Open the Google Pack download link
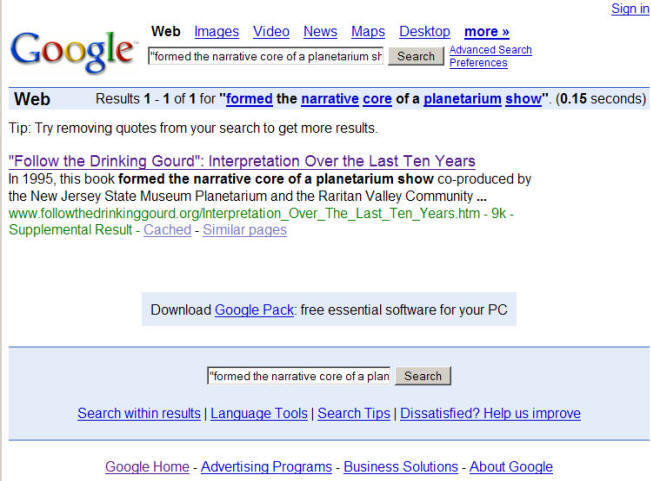651x481 pixels. click(254, 310)
